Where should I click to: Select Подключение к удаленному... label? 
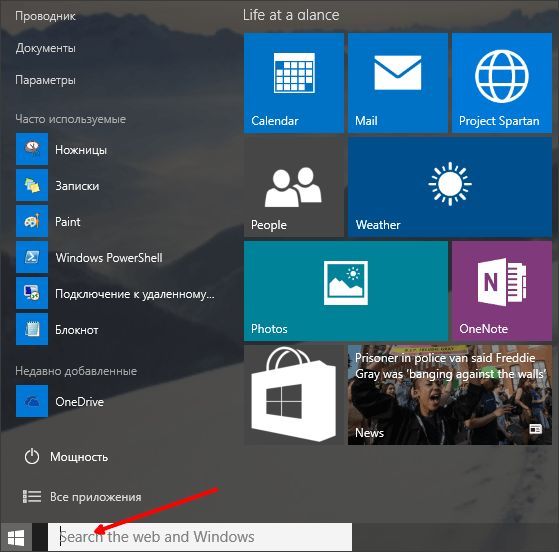[135, 294]
